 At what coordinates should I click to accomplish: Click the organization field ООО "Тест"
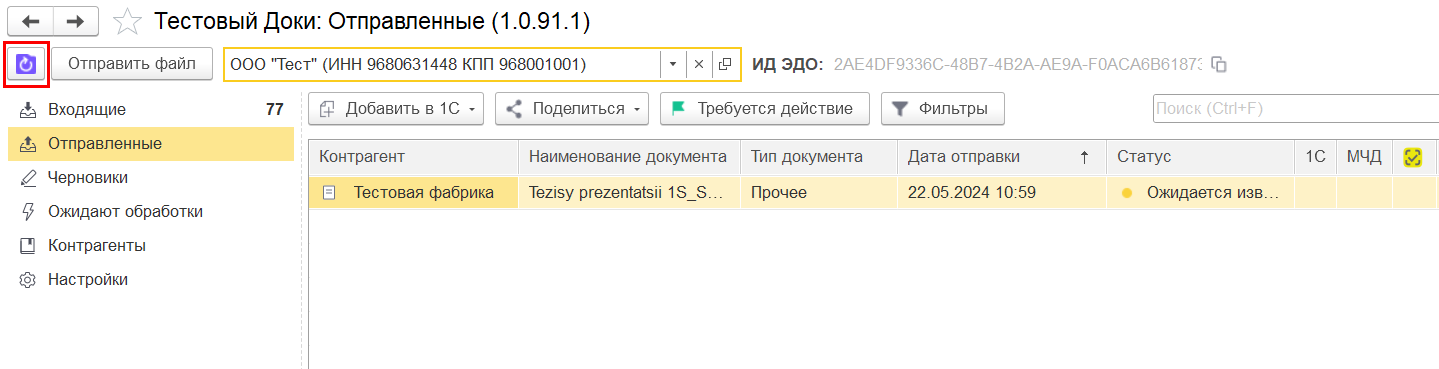tap(442, 64)
